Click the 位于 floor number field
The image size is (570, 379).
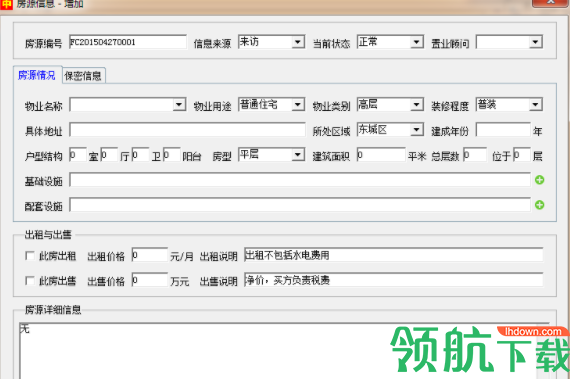[522, 155]
